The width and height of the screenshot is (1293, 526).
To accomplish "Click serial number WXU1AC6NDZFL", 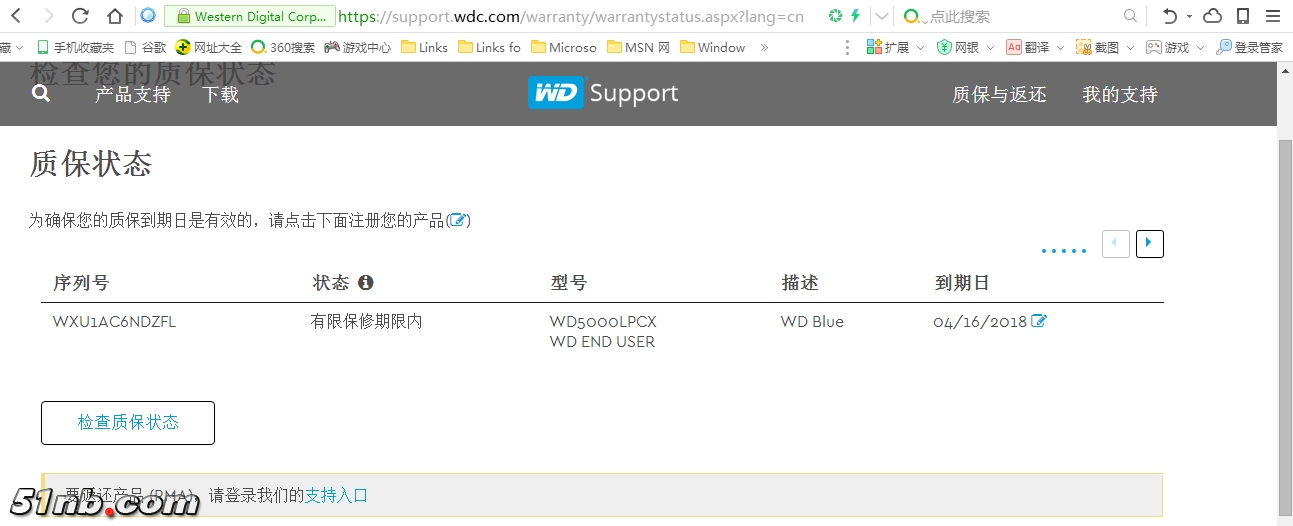I will point(115,322).
